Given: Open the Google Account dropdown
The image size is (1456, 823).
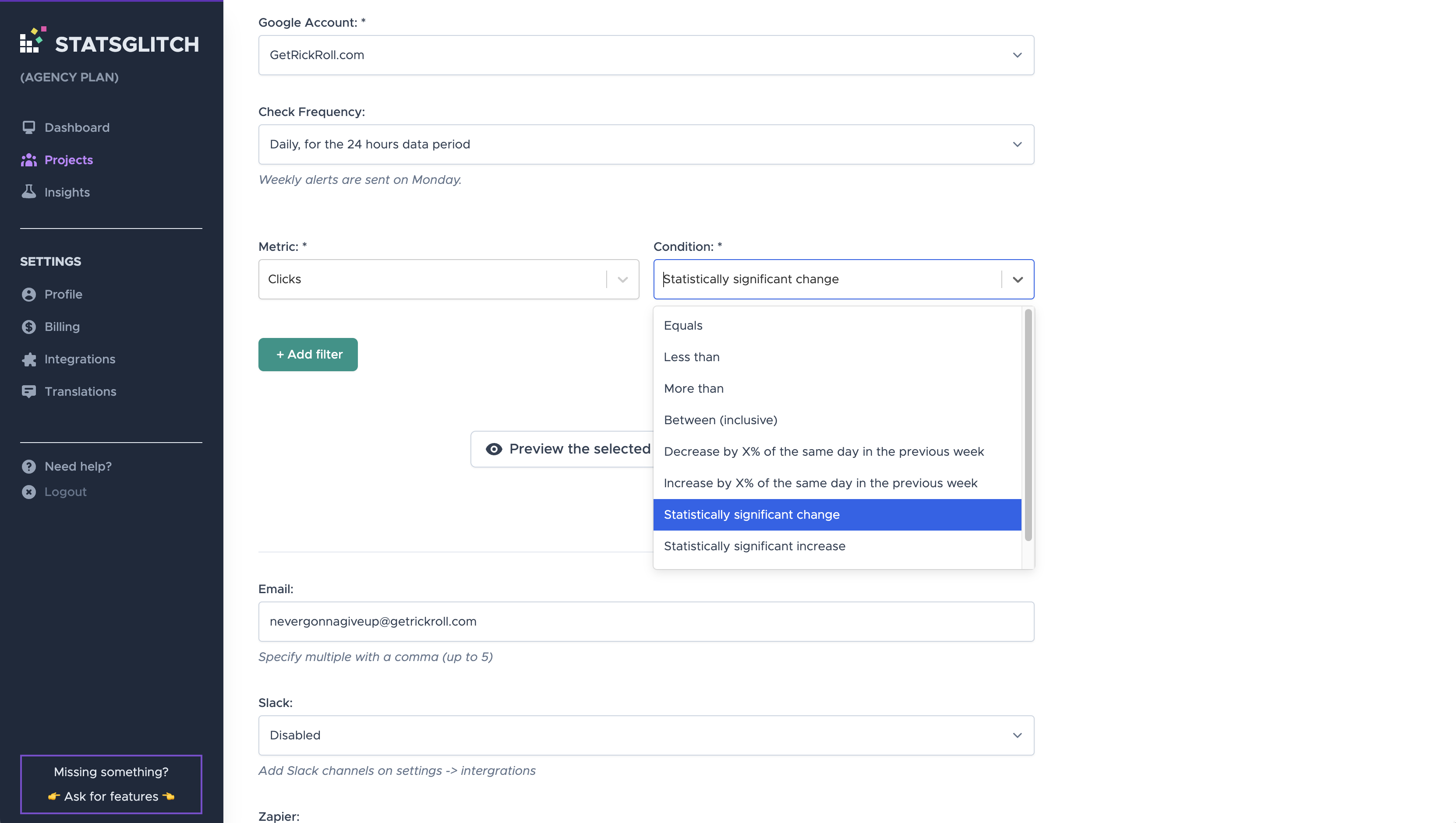Looking at the screenshot, I should coord(646,56).
